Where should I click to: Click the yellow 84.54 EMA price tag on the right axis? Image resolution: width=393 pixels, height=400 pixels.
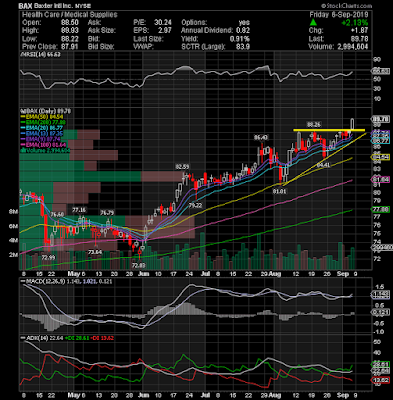pos(380,157)
